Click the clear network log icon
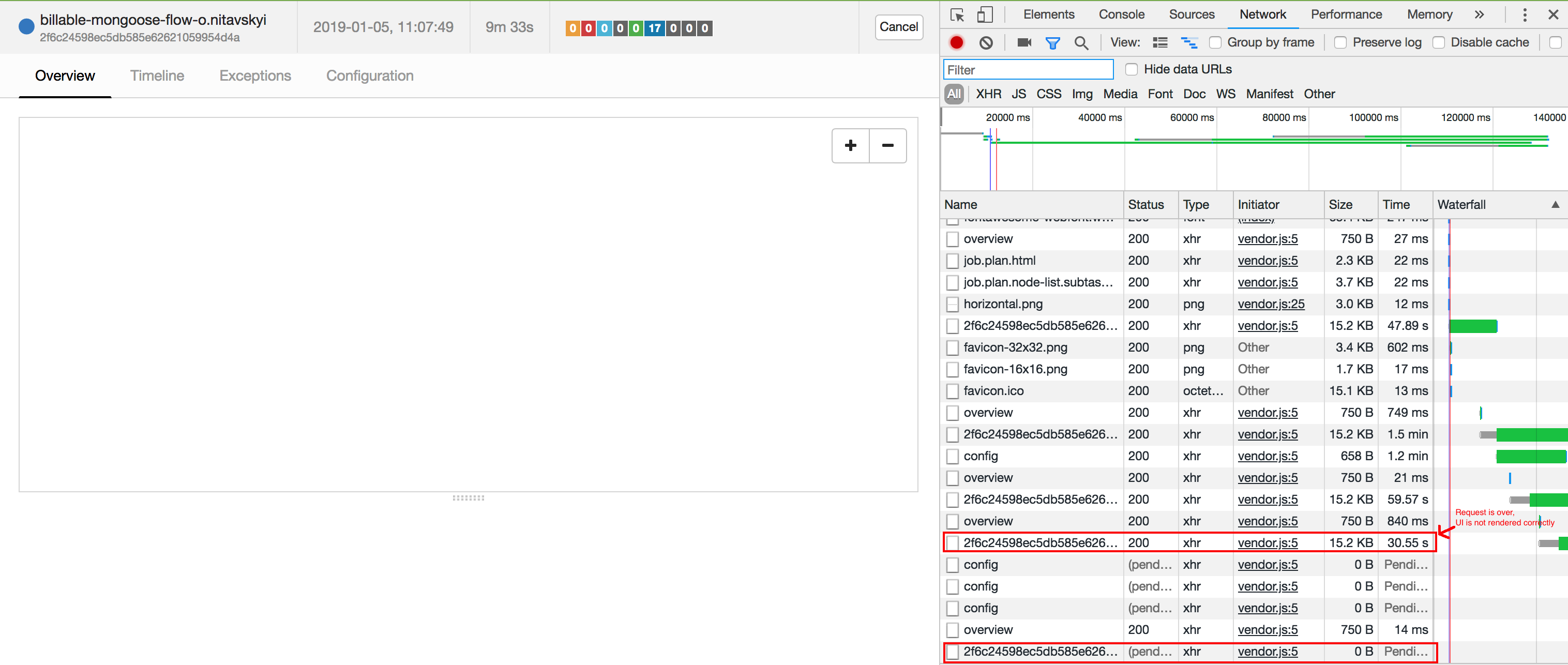Screen dimensions: 1568x665 coord(986,42)
